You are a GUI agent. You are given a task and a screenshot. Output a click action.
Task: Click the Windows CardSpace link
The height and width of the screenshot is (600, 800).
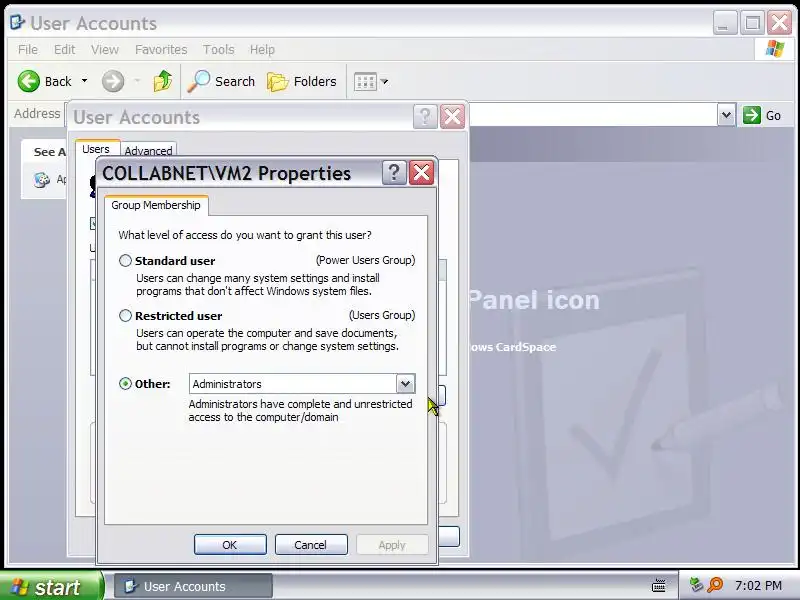click(512, 347)
